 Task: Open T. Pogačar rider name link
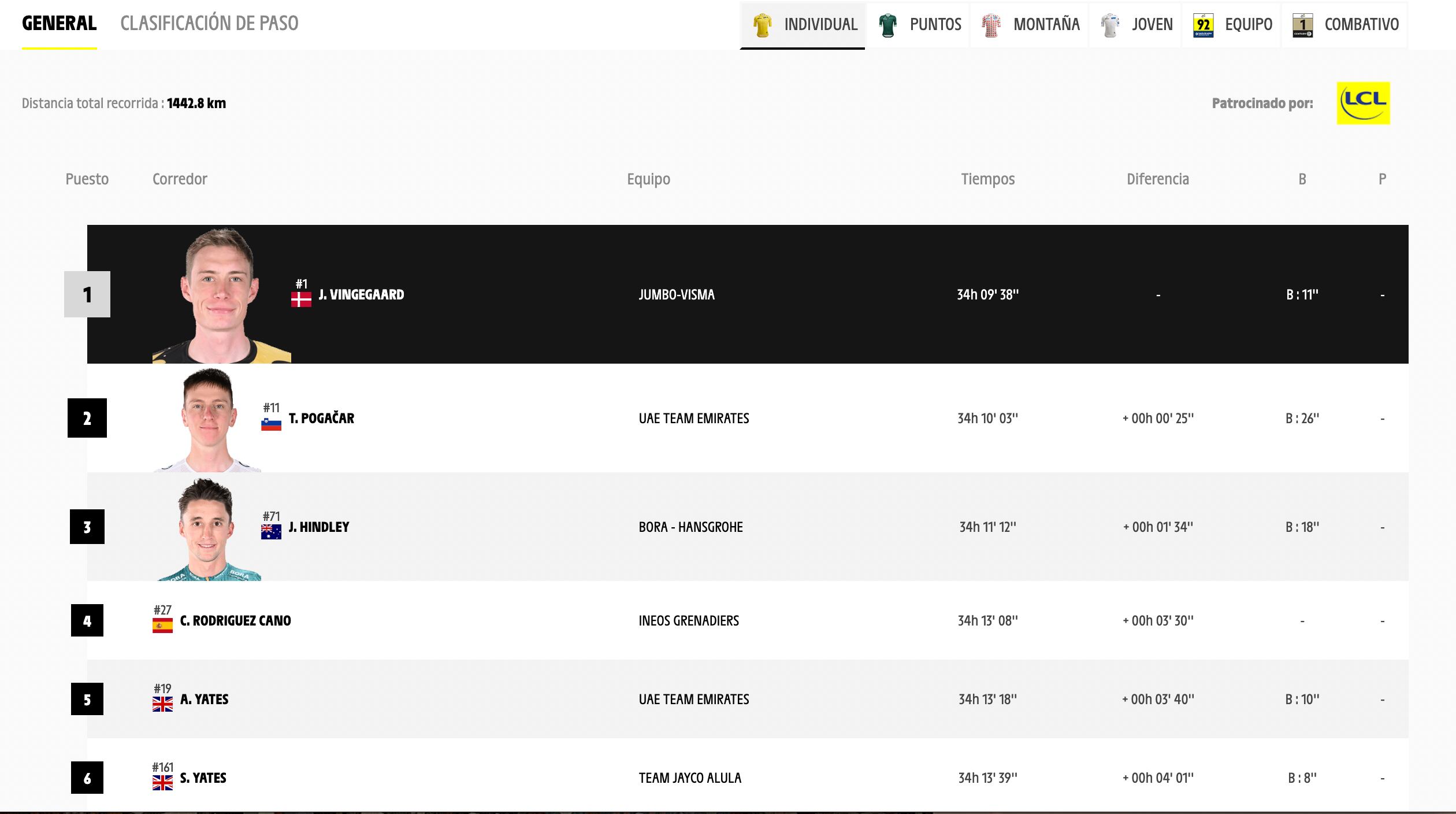click(321, 419)
